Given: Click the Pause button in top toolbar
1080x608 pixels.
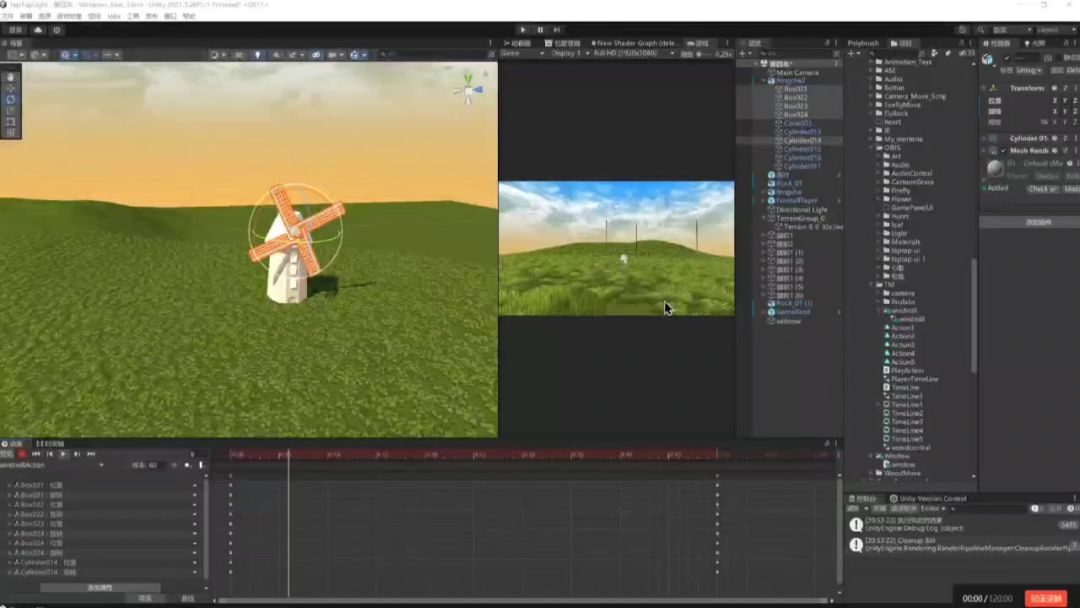Looking at the screenshot, I should pyautogui.click(x=540, y=30).
